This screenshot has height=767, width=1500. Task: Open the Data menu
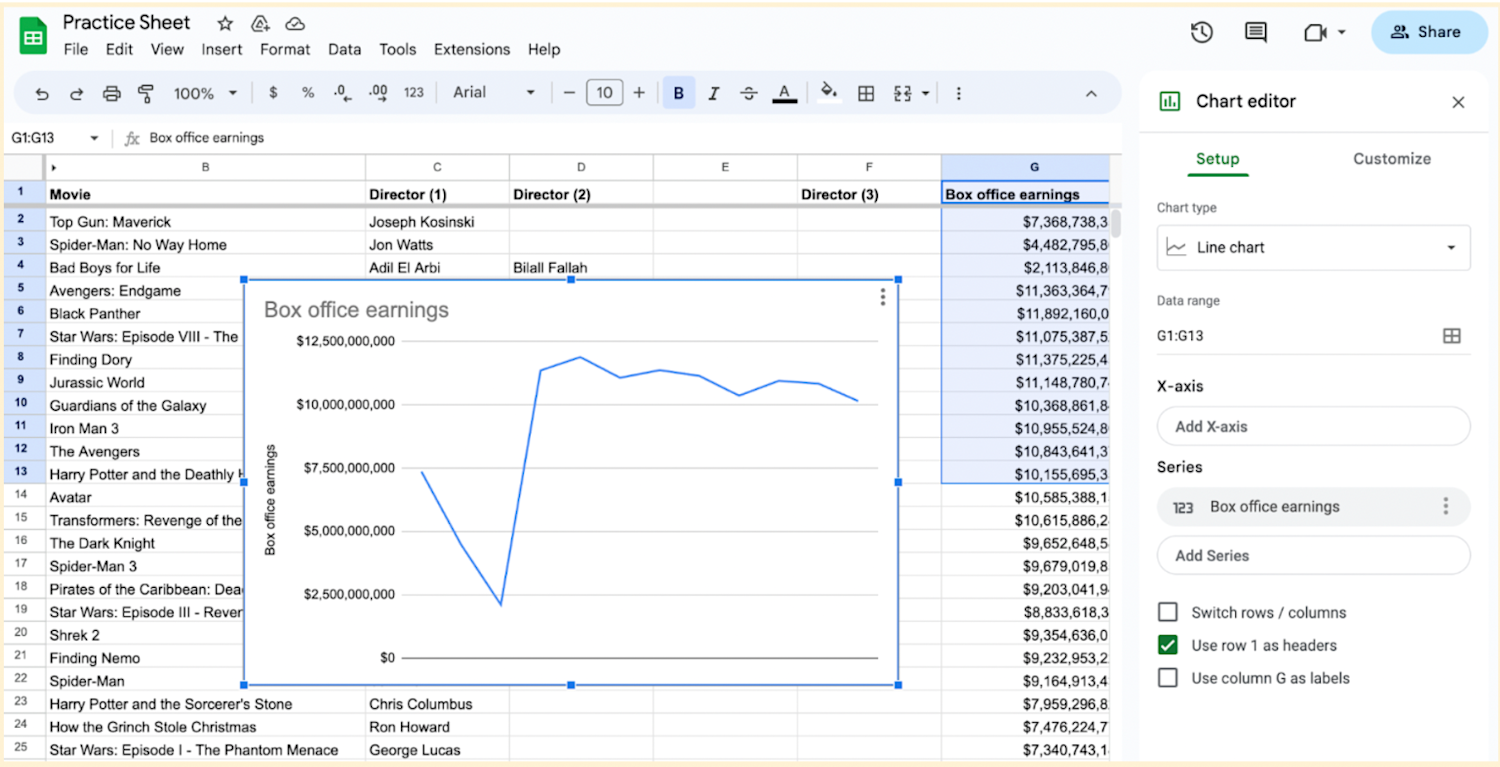[345, 49]
